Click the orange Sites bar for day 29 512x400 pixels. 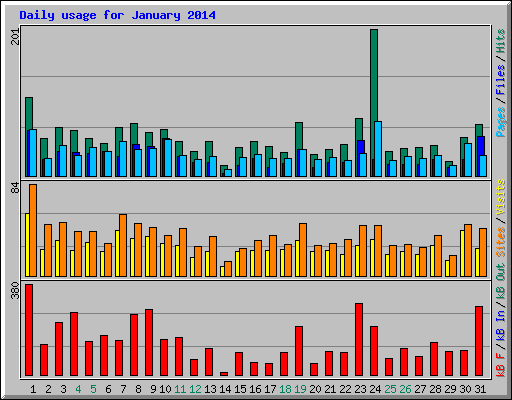pos(453,266)
